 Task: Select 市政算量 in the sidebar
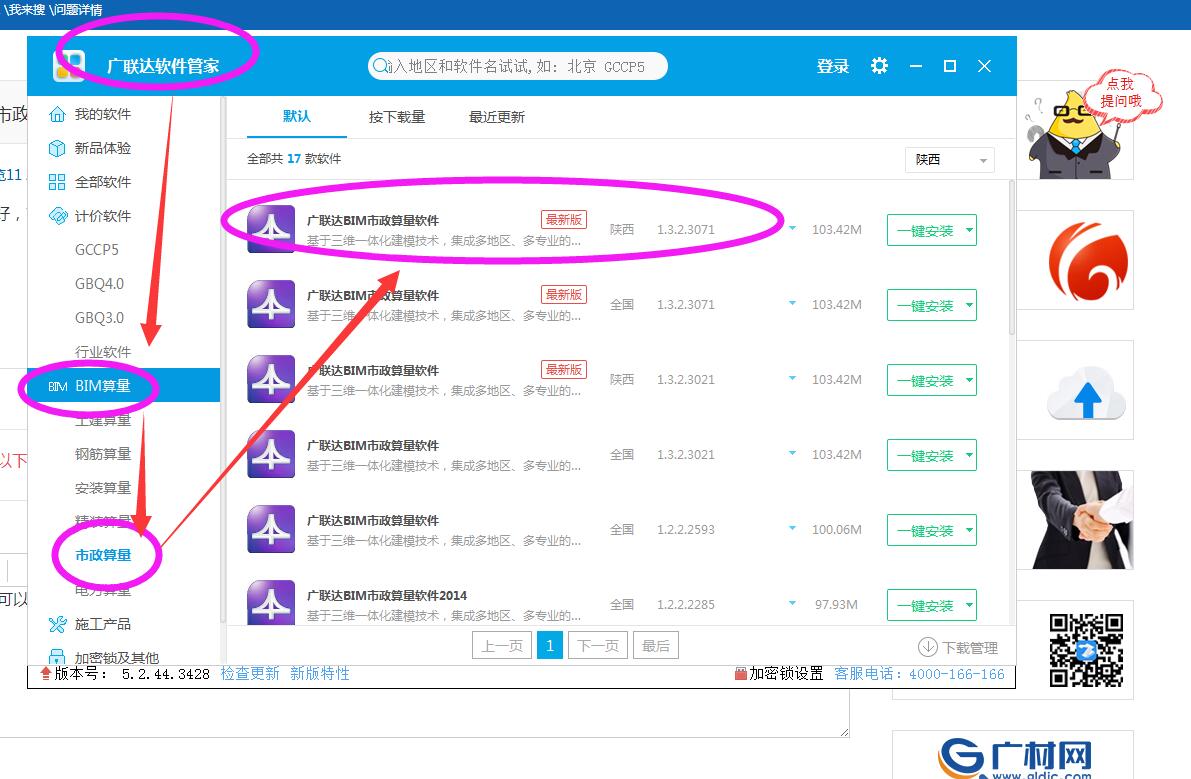point(103,556)
